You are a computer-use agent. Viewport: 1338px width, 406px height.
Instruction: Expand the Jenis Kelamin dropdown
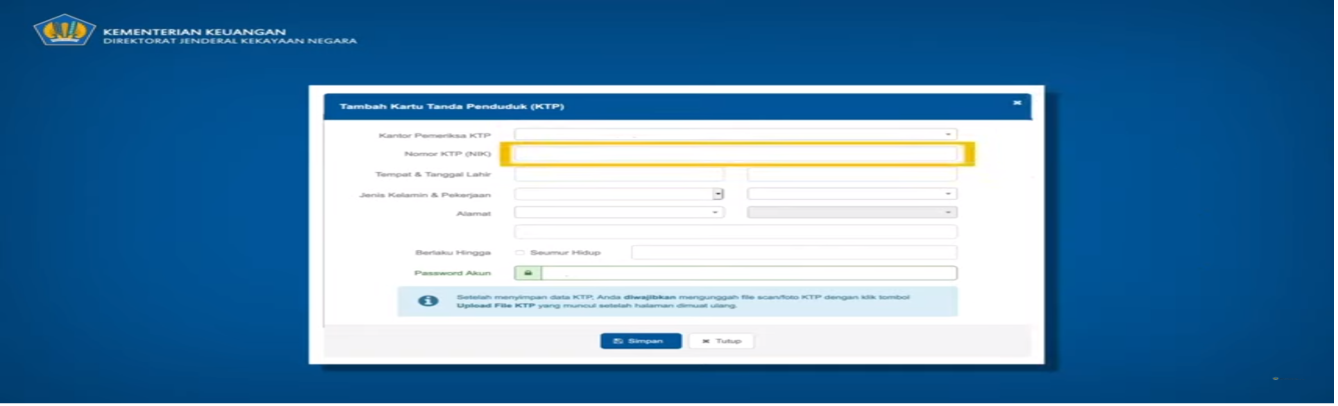pyautogui.click(x=619, y=194)
